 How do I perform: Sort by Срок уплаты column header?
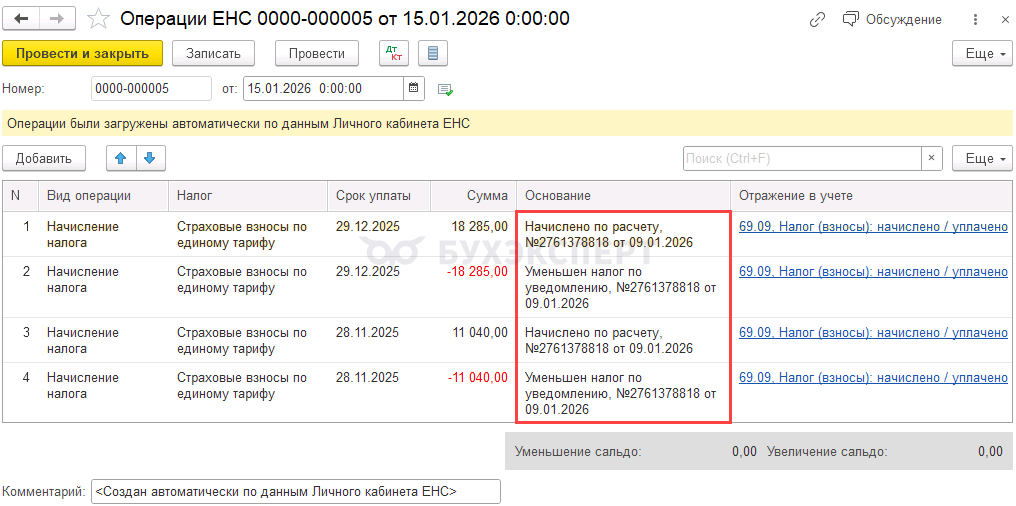379,196
